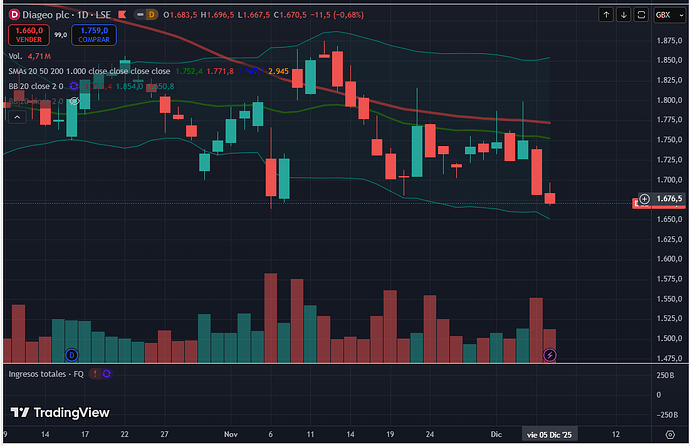Toggle the orange D market status badge
The height and width of the screenshot is (446, 690).
point(153,16)
